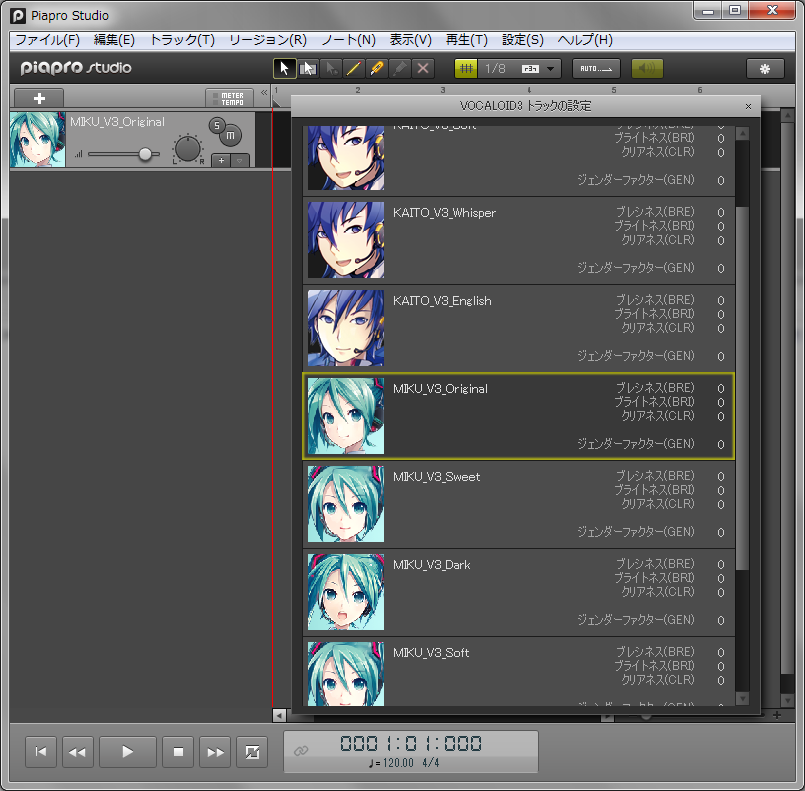Click the grayed arrow-with-clock tool

331,68
